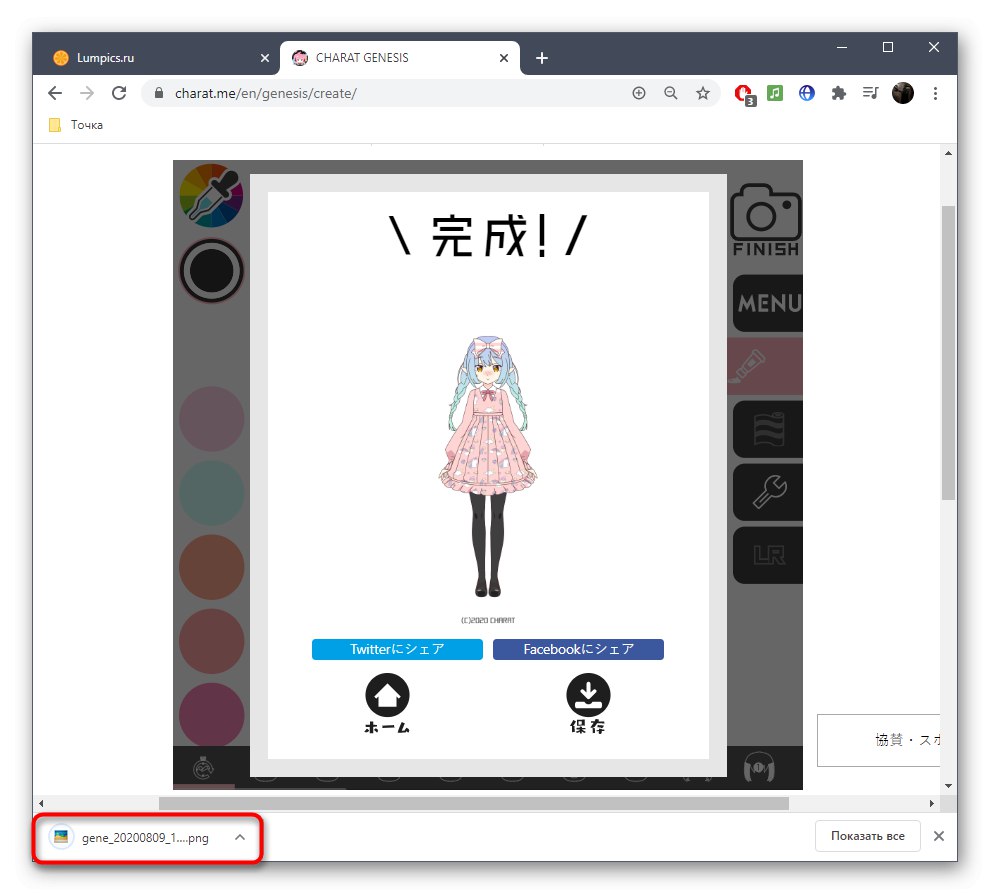Close the Lumpics.ru tab
Screen dimensions: 990x894
265,58
